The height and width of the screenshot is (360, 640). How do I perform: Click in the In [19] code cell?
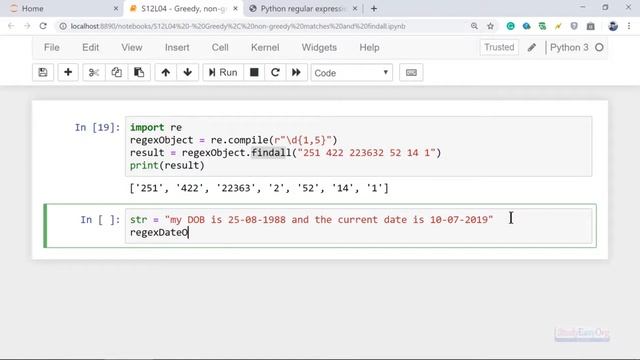click(358, 147)
